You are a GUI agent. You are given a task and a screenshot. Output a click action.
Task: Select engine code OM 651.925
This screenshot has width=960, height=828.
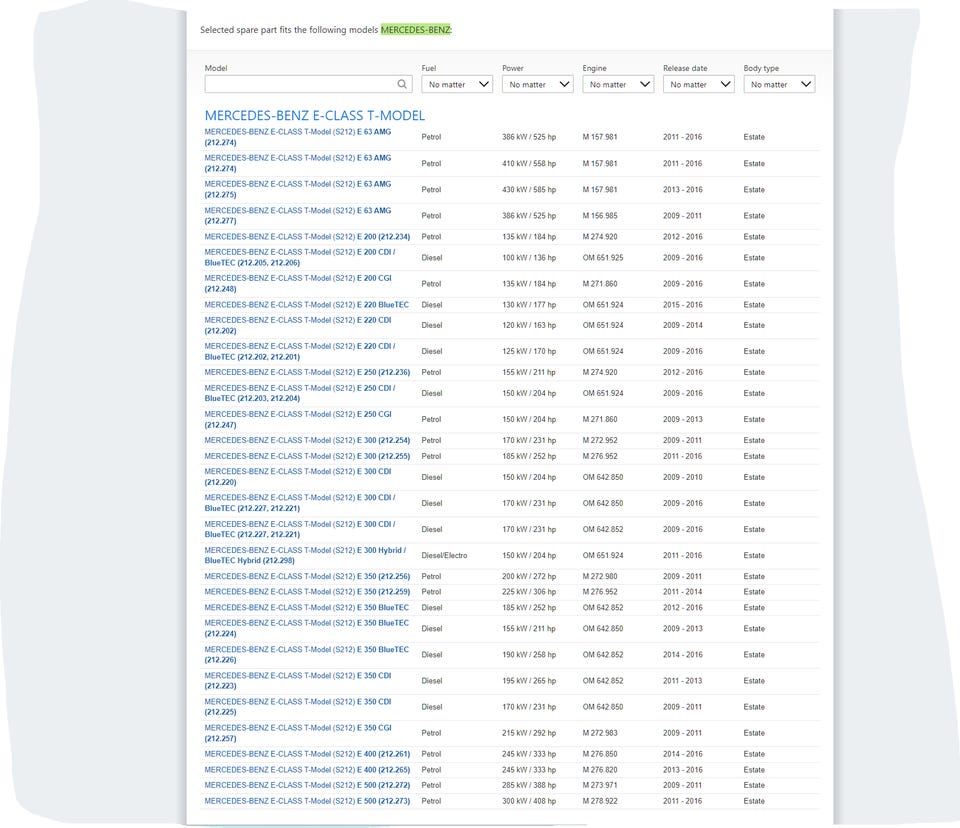coord(603,258)
